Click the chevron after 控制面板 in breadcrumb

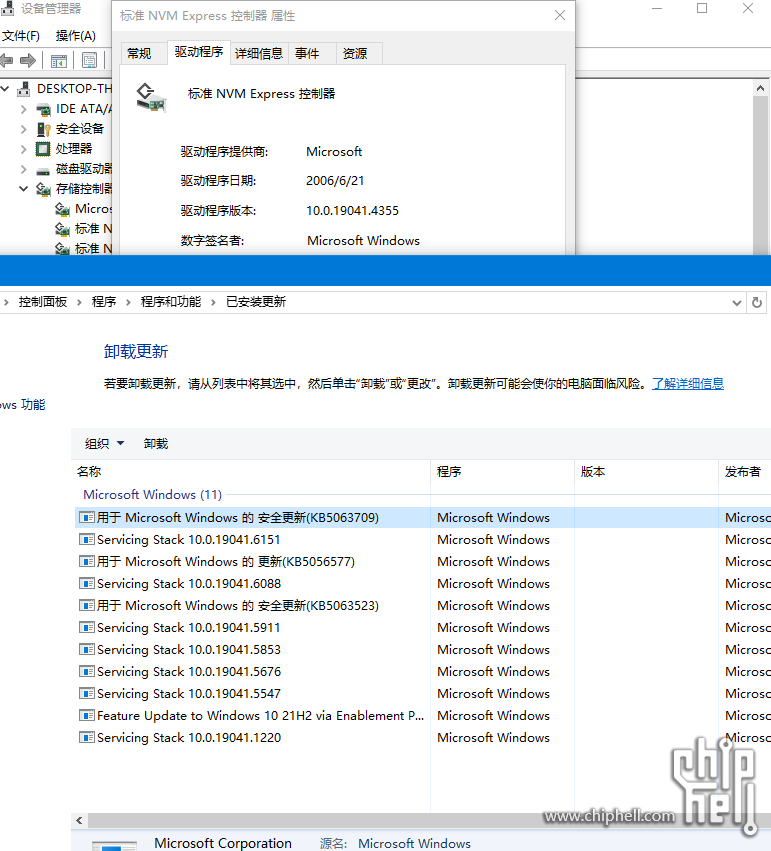click(x=79, y=302)
